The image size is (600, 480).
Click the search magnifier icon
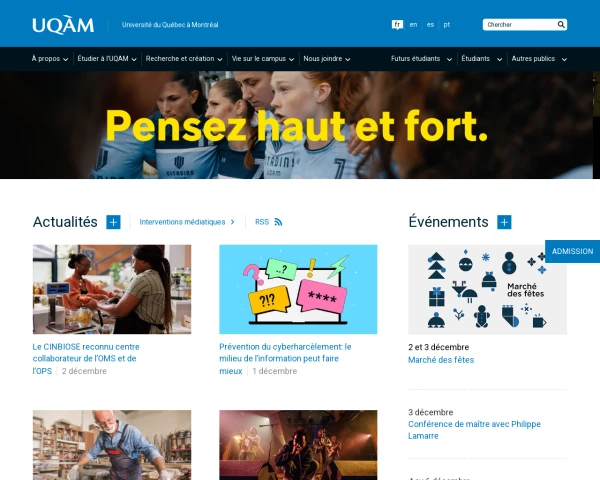tap(561, 24)
